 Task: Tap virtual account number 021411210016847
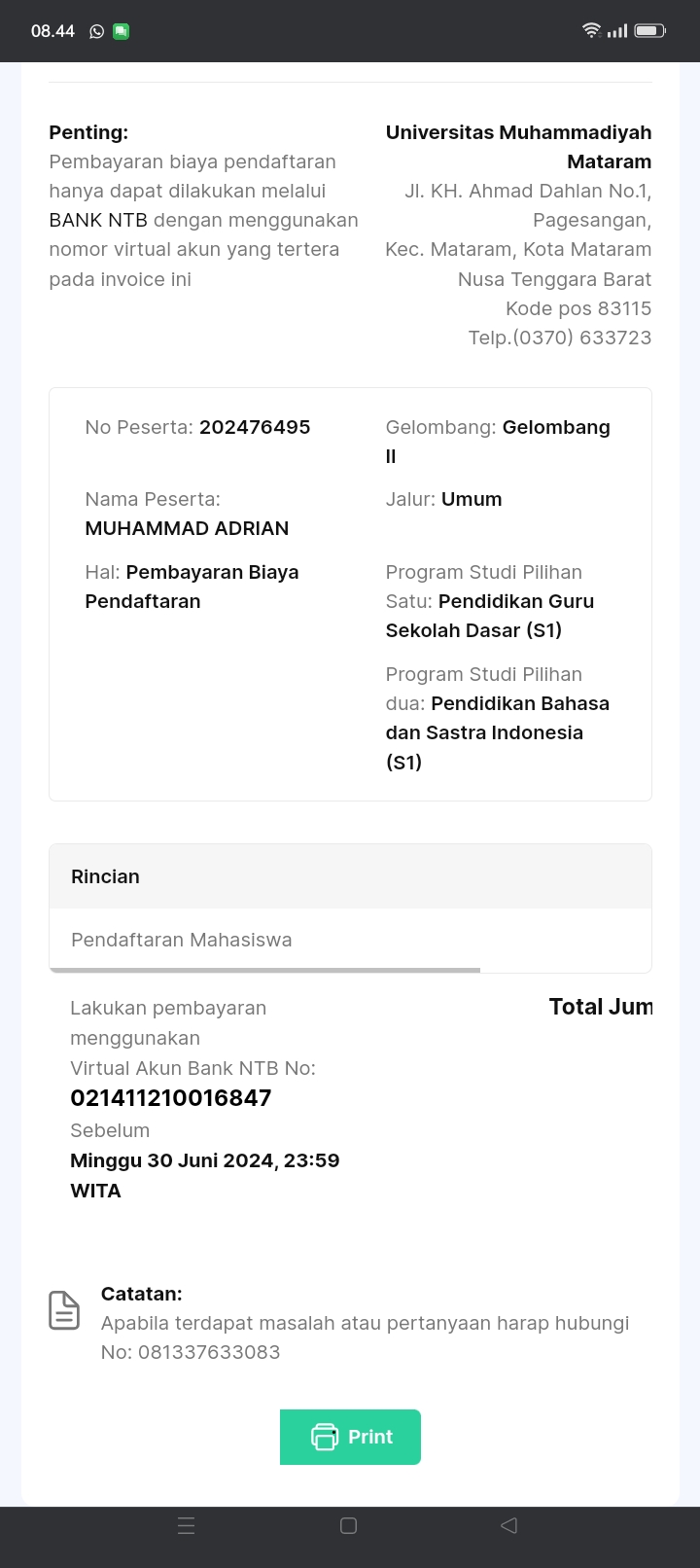click(171, 1098)
